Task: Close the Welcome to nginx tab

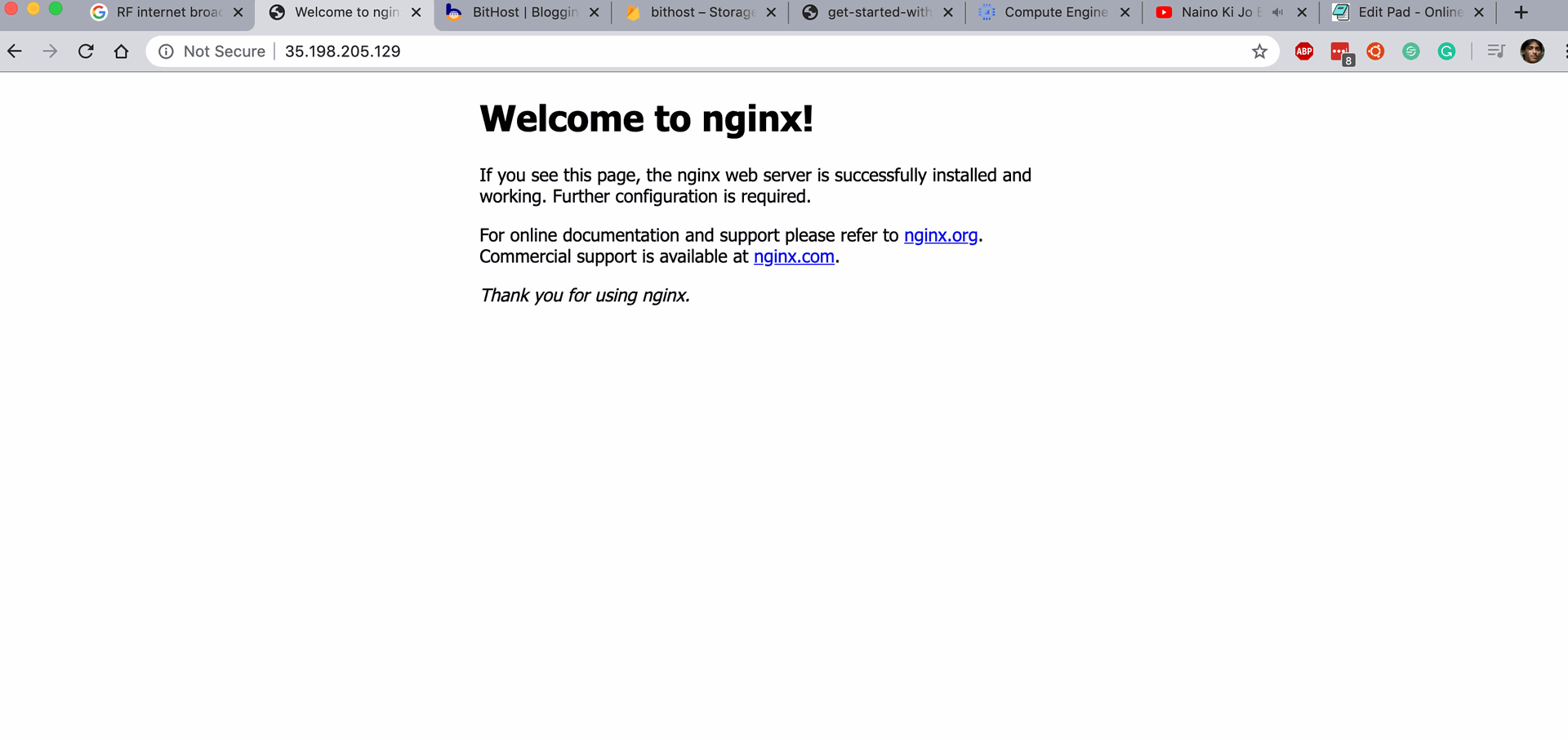Action: point(416,12)
